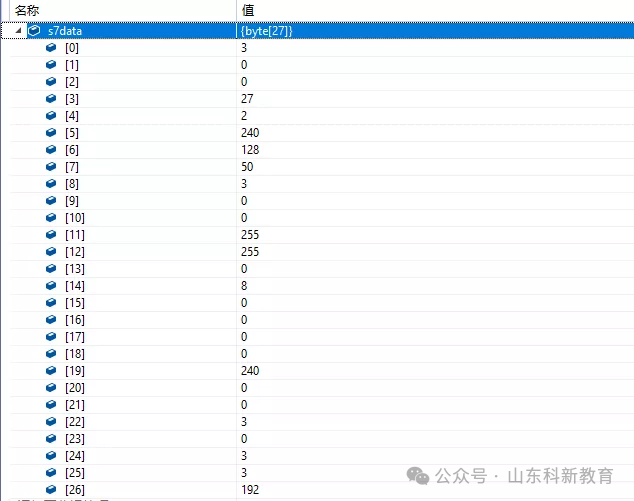Click the field icon for [3]
The width and height of the screenshot is (634, 501).
pyautogui.click(x=51, y=99)
